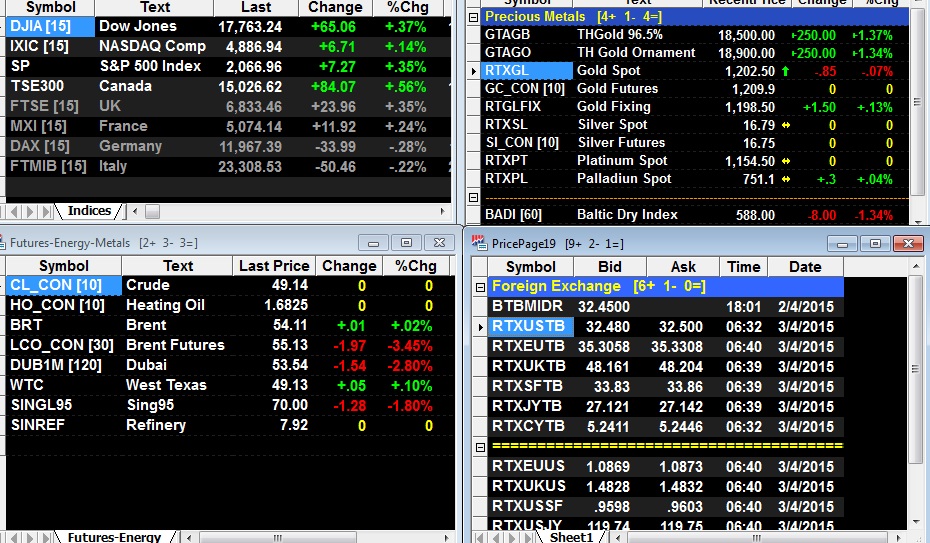Select the CL_CON [10] Crude symbol
The width and height of the screenshot is (930, 543).
click(x=63, y=286)
